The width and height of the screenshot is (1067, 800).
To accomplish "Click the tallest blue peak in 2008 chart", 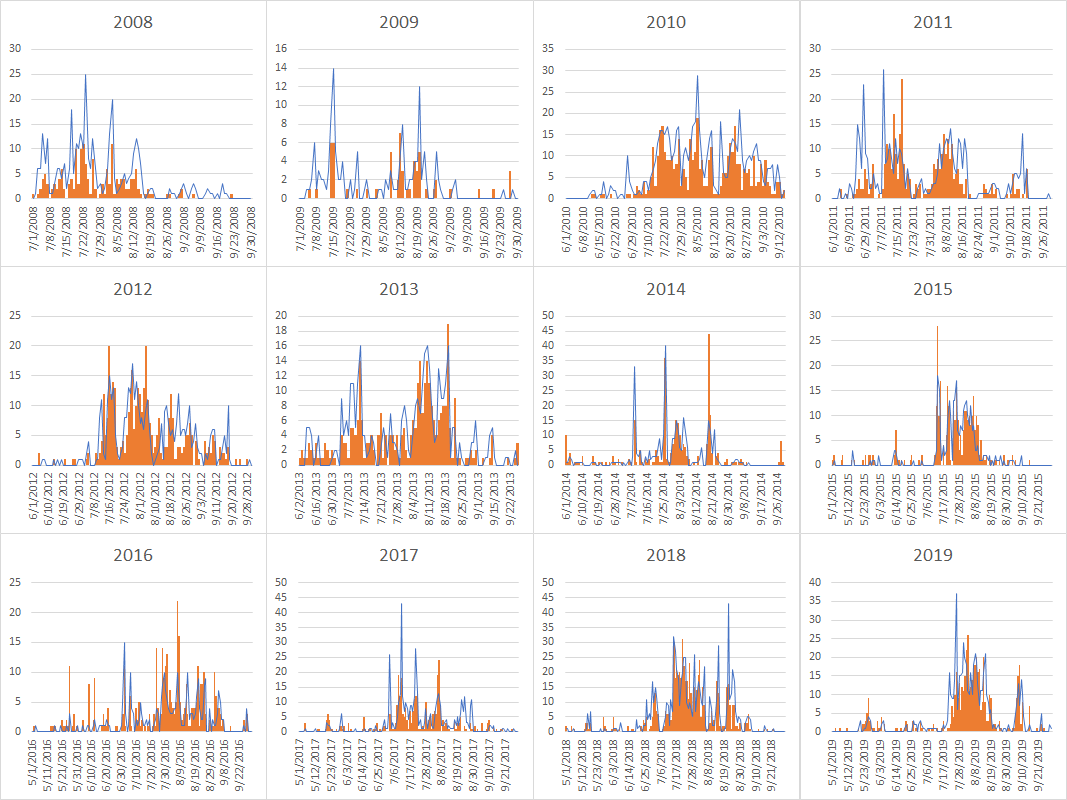I will 85,76.
